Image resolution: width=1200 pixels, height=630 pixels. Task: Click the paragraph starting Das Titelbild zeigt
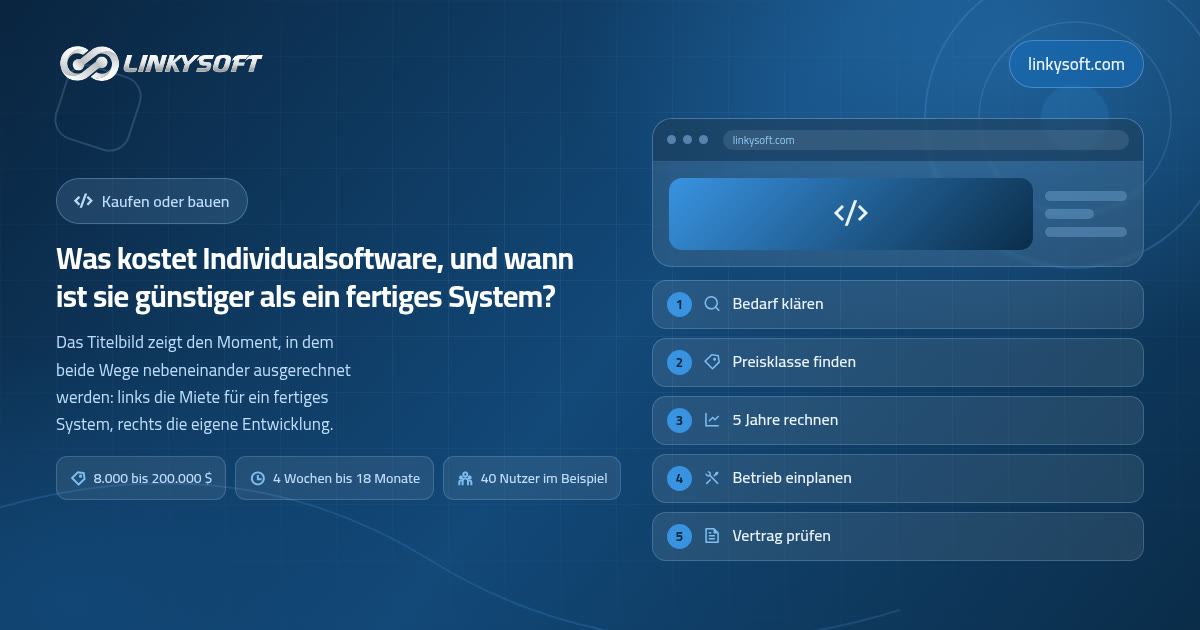204,383
